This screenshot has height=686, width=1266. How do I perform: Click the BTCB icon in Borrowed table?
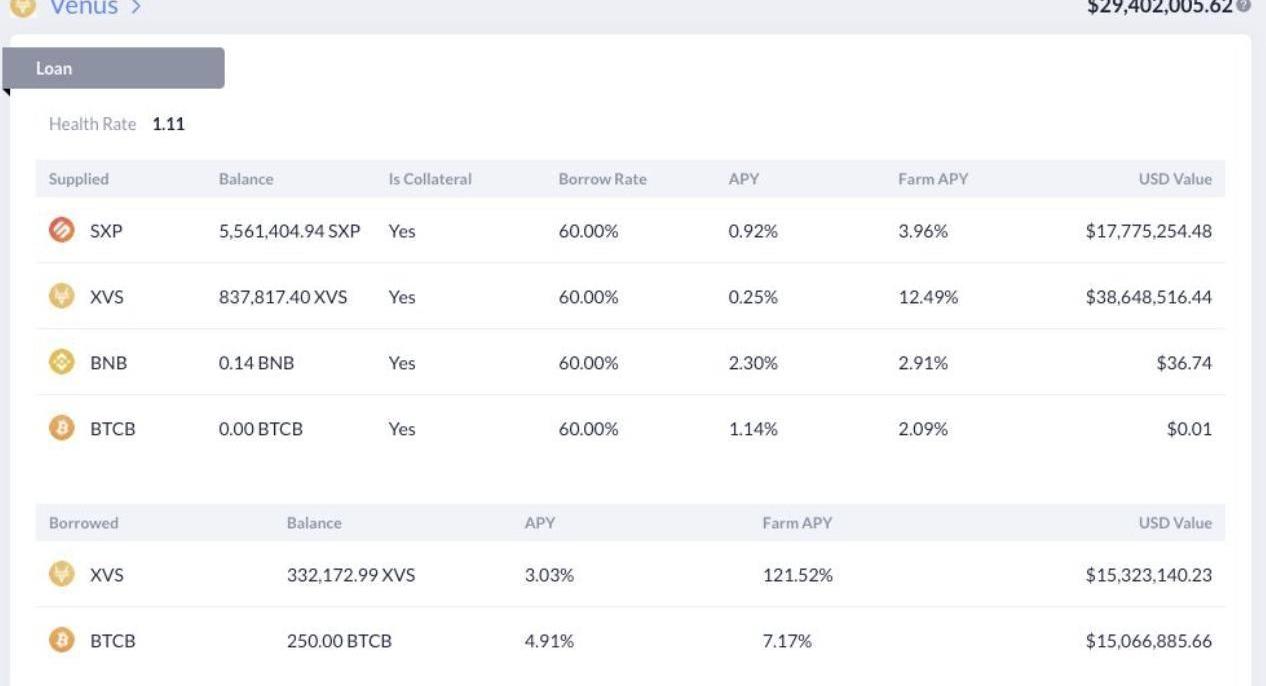[62, 641]
